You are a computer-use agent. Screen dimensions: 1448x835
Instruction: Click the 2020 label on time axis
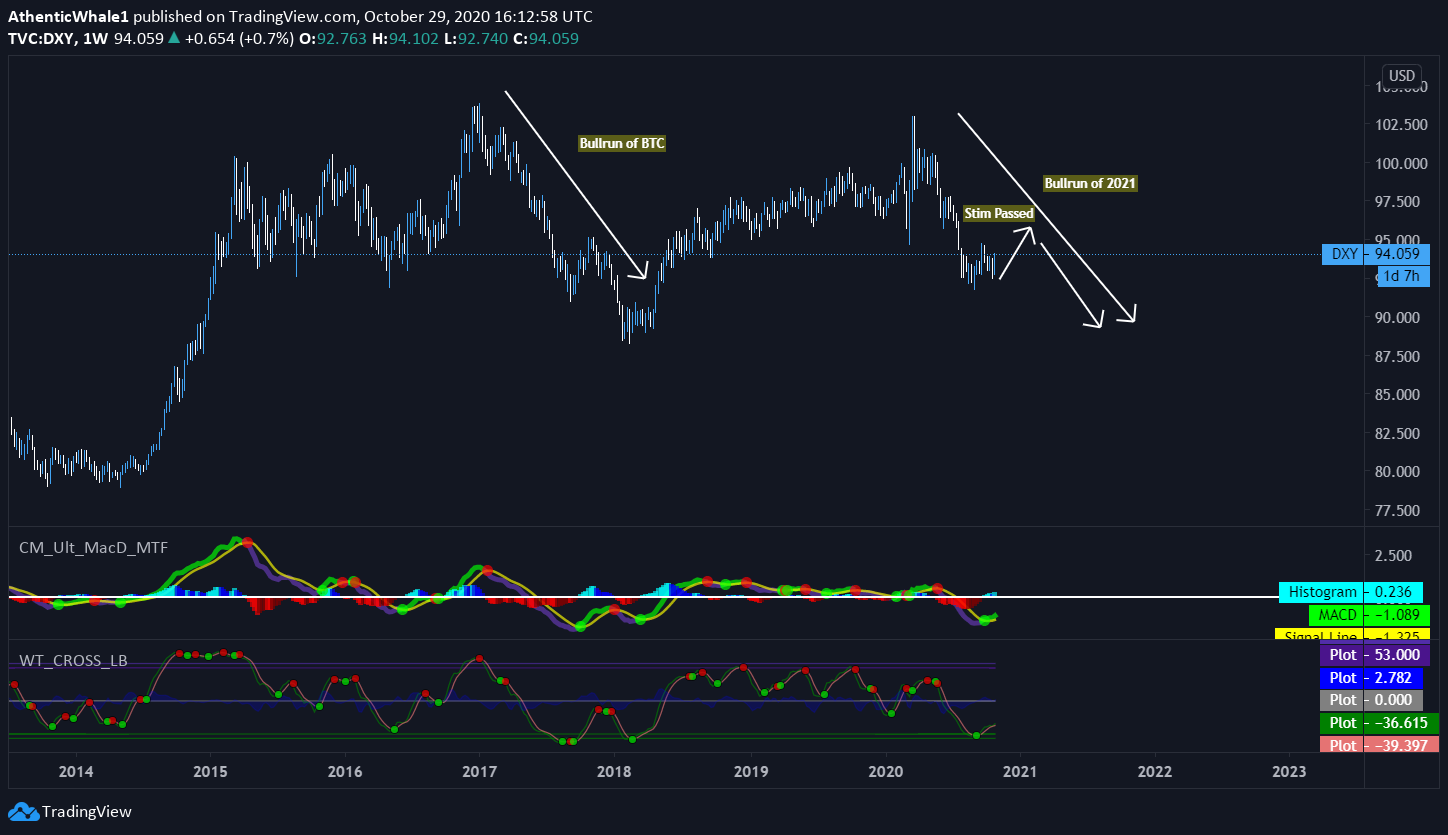click(885, 771)
